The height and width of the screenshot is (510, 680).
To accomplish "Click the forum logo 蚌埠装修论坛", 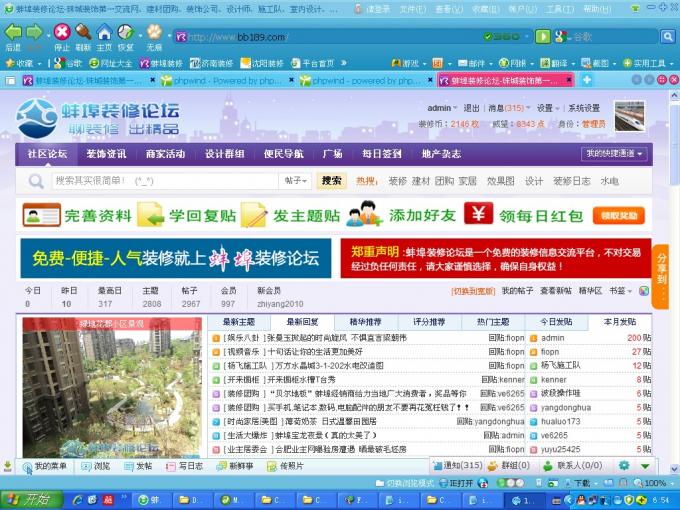I will click(x=98, y=118).
